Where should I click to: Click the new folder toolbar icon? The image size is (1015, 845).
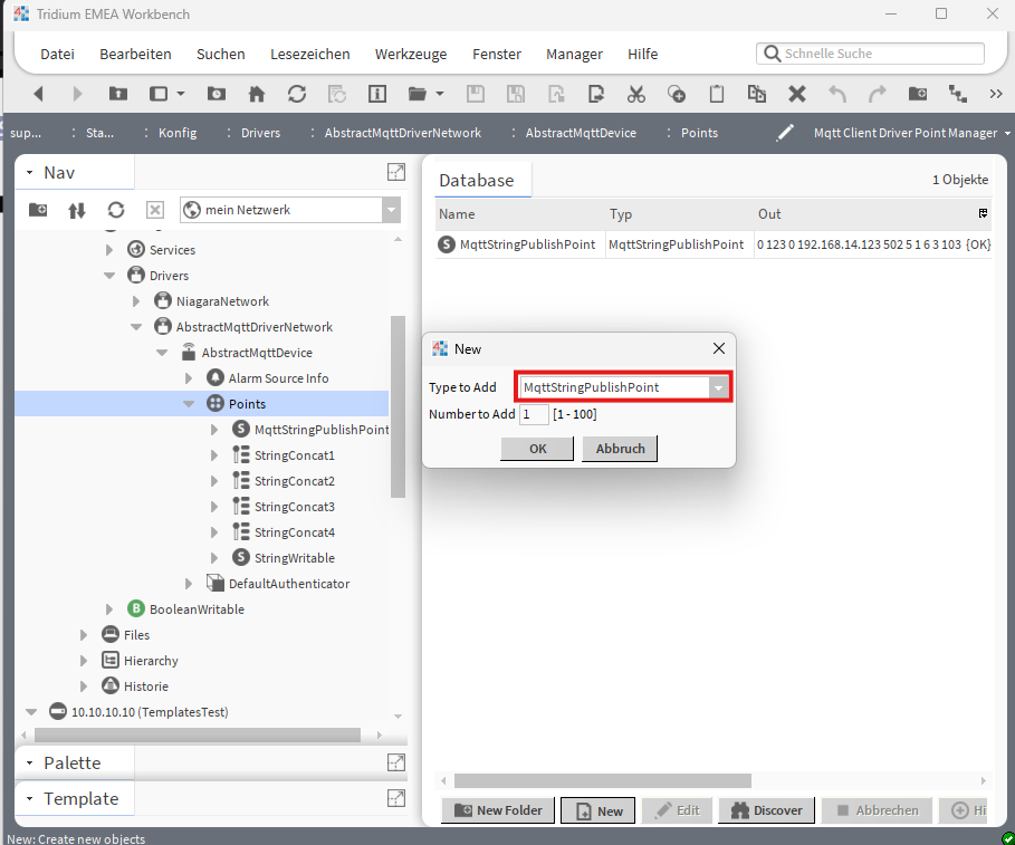(x=917, y=94)
